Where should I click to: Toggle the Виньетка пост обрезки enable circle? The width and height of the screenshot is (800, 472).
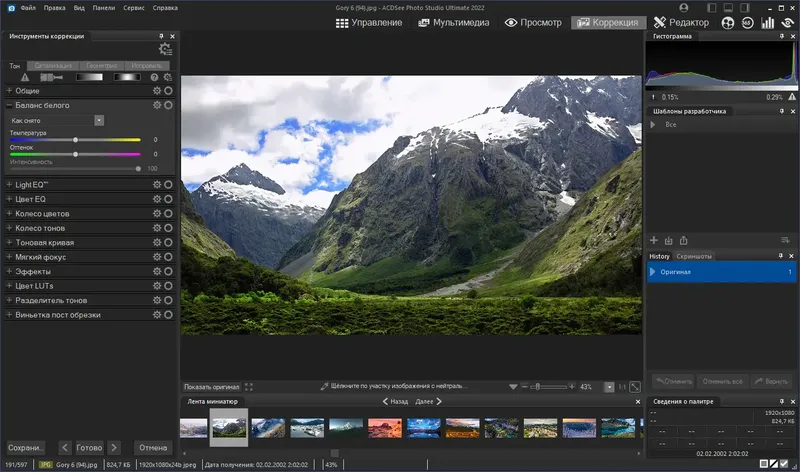168,315
